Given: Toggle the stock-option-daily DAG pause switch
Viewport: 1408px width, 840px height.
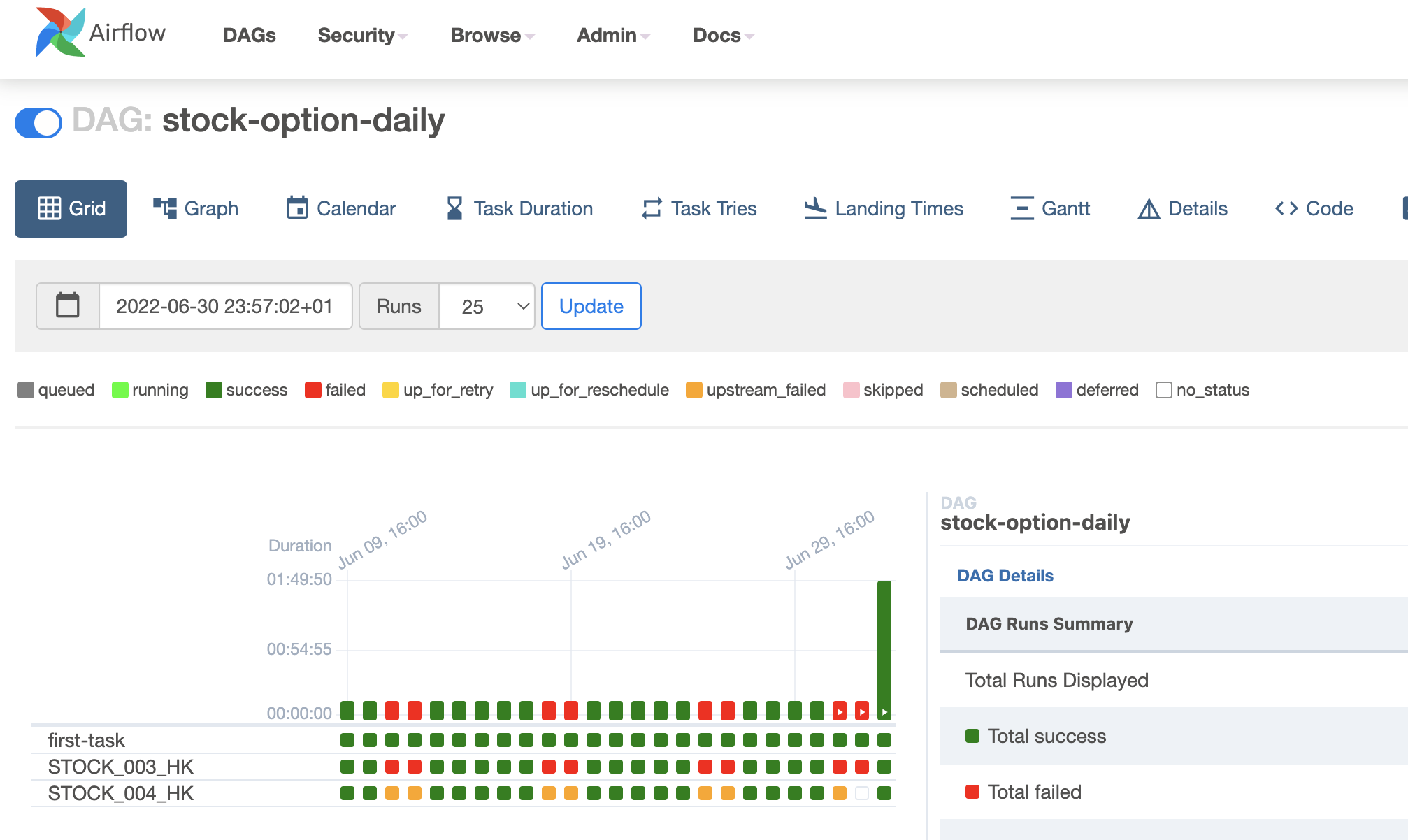Looking at the screenshot, I should point(38,123).
